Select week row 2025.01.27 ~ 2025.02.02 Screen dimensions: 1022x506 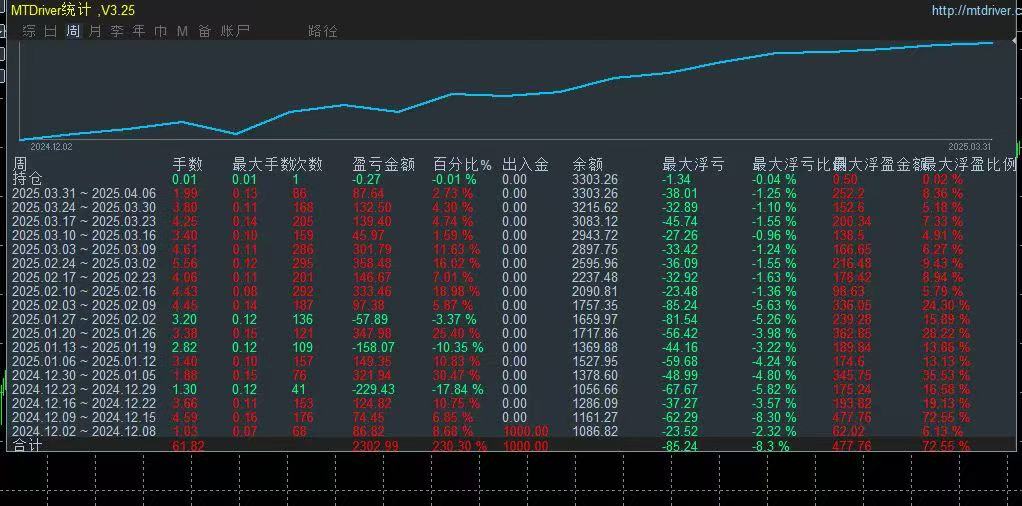pyautogui.click(x=85, y=320)
